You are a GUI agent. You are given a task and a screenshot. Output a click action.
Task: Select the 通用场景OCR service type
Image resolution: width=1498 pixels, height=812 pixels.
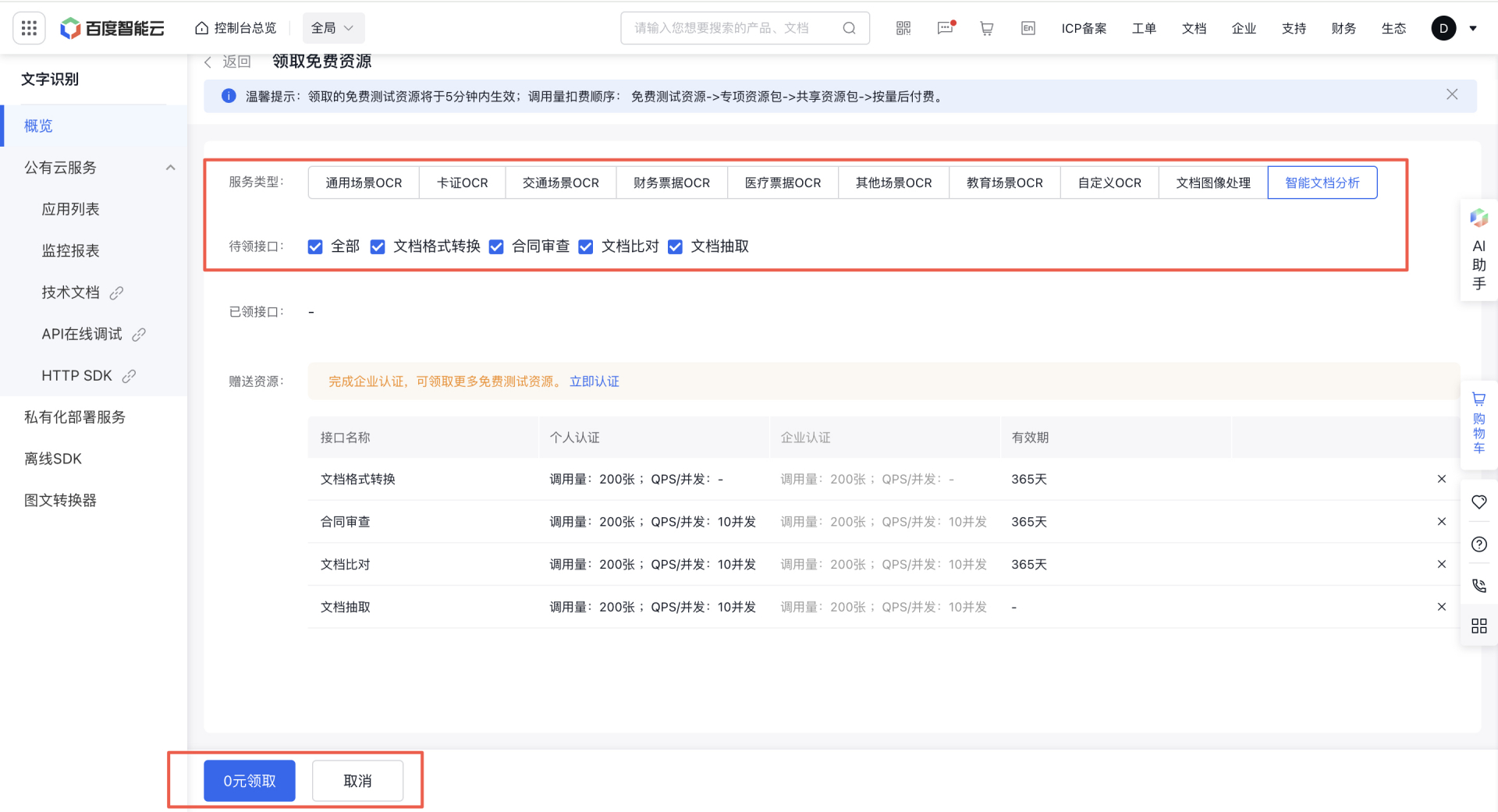[x=364, y=183]
